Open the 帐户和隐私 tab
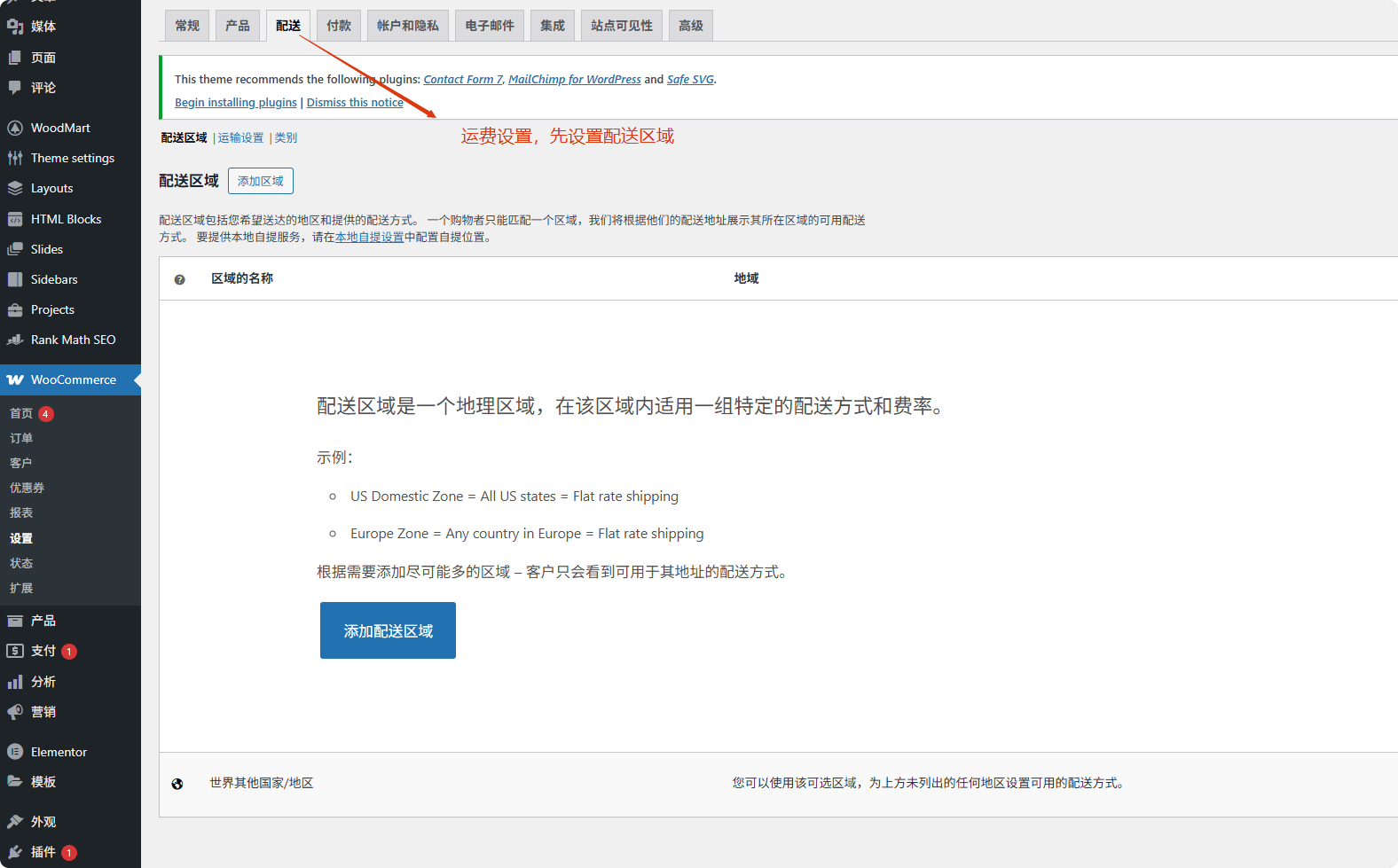 408,26
